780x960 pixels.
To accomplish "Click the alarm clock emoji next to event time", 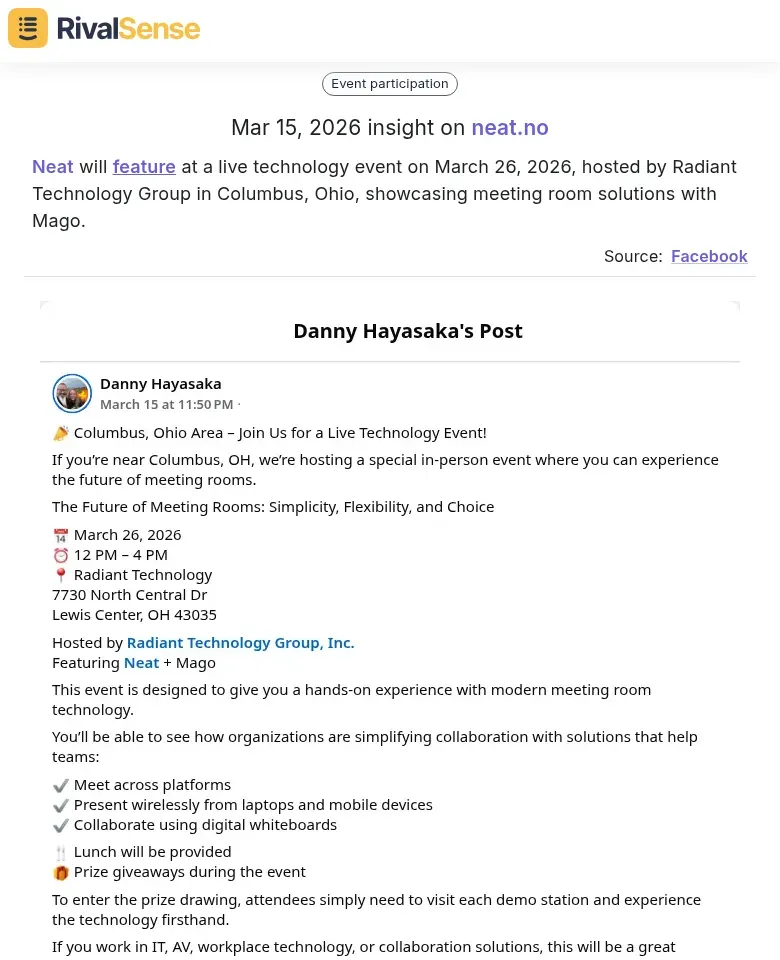I will [x=61, y=554].
